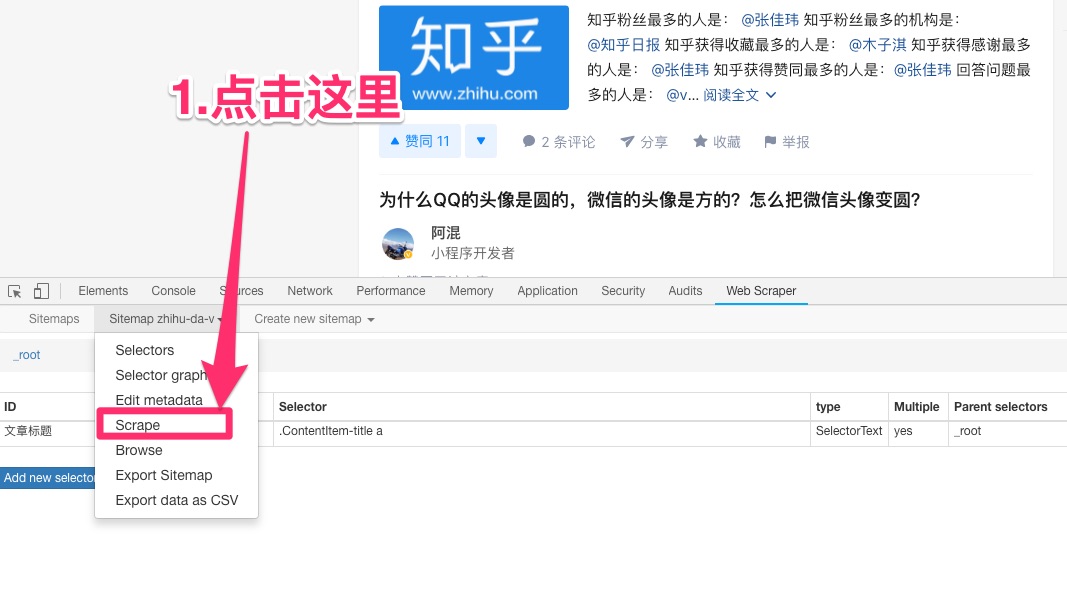Click the _root breadcrumb link

pos(27,354)
